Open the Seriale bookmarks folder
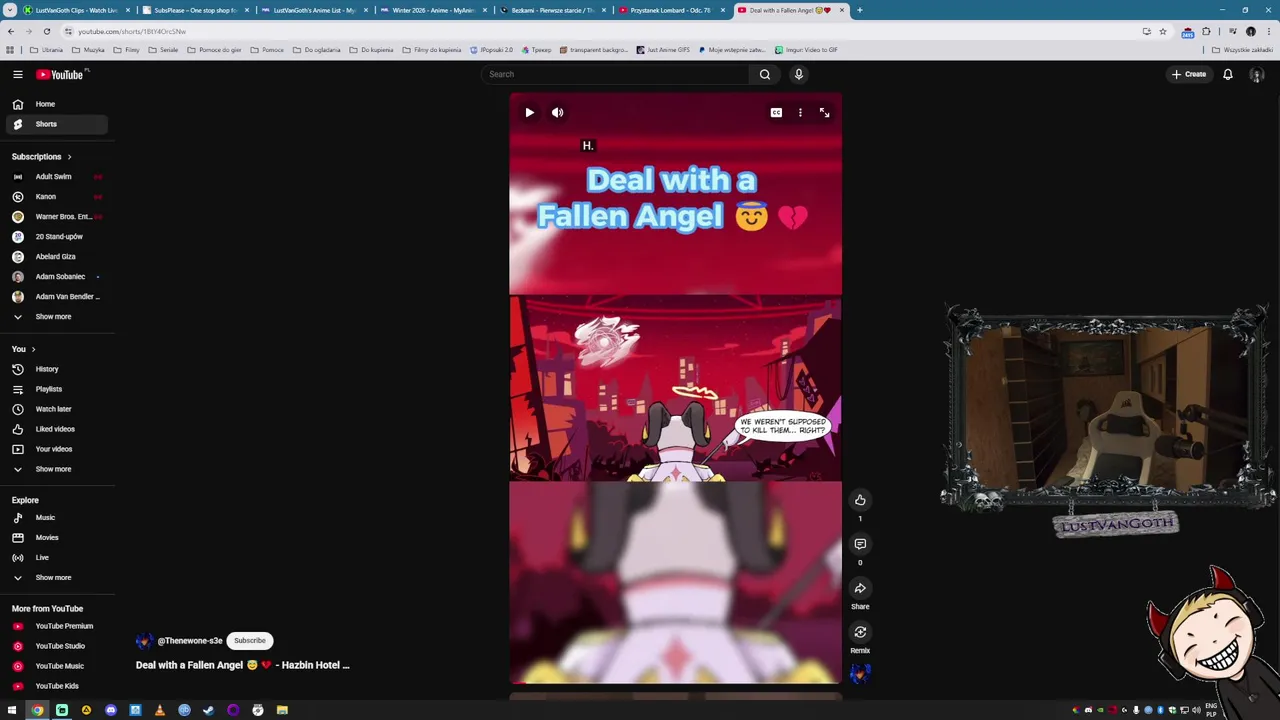This screenshot has height=720, width=1280. pos(164,50)
